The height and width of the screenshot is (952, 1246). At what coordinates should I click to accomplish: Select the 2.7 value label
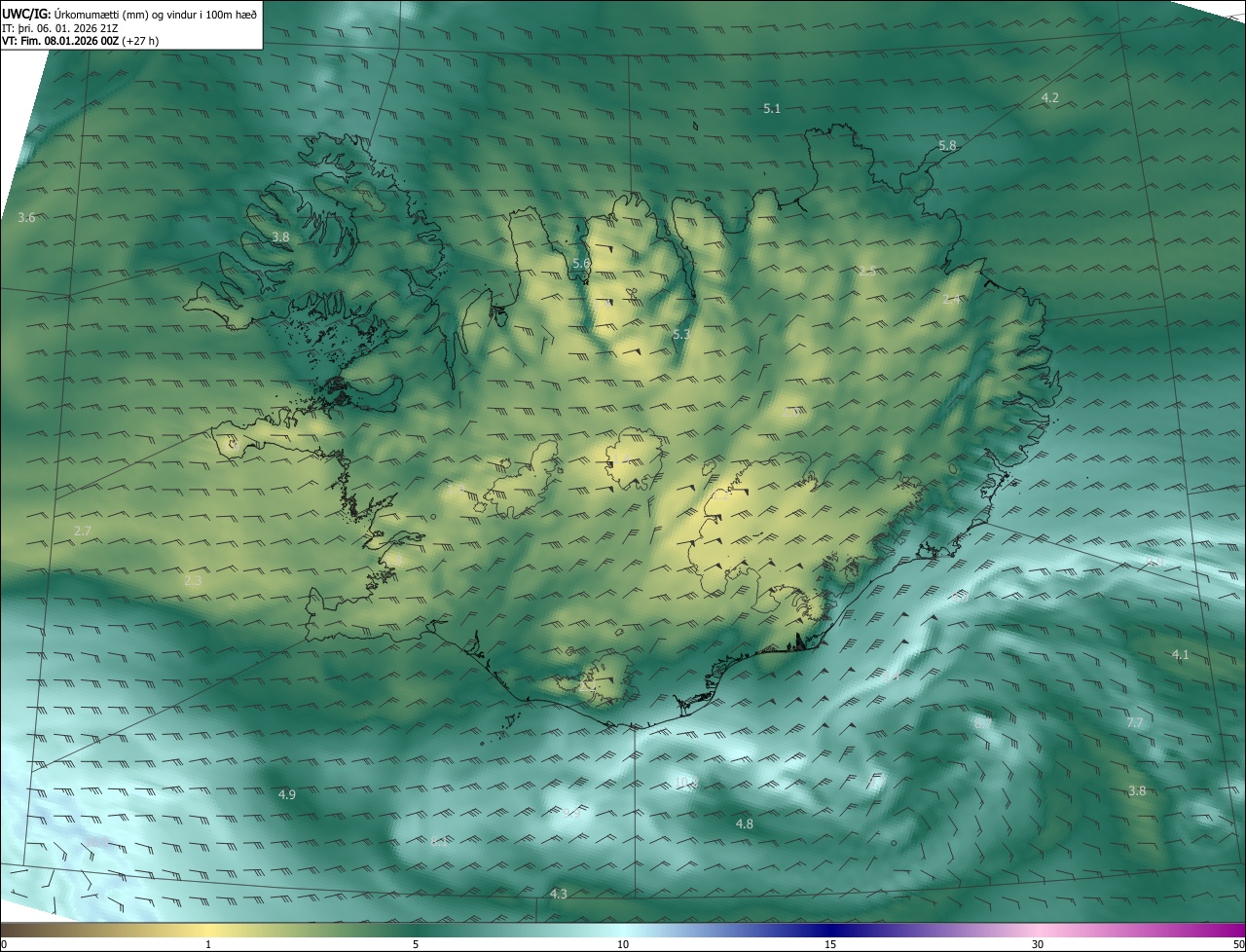coord(83,531)
